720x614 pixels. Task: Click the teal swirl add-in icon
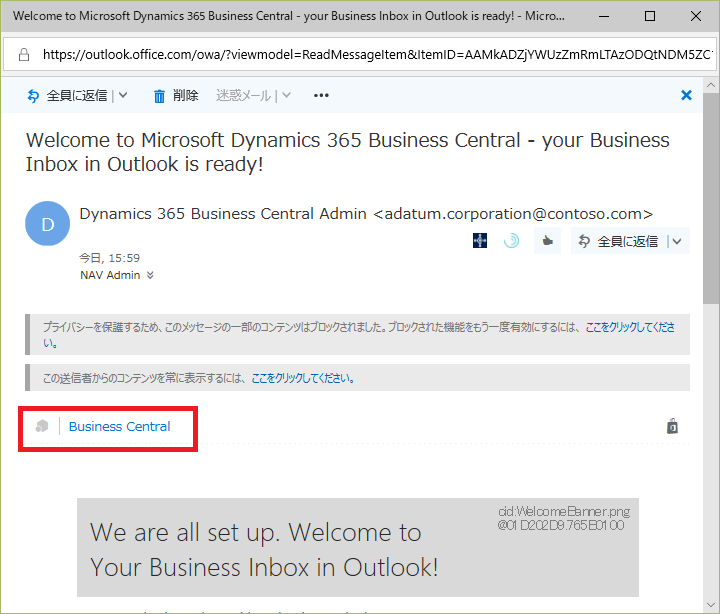pos(511,240)
